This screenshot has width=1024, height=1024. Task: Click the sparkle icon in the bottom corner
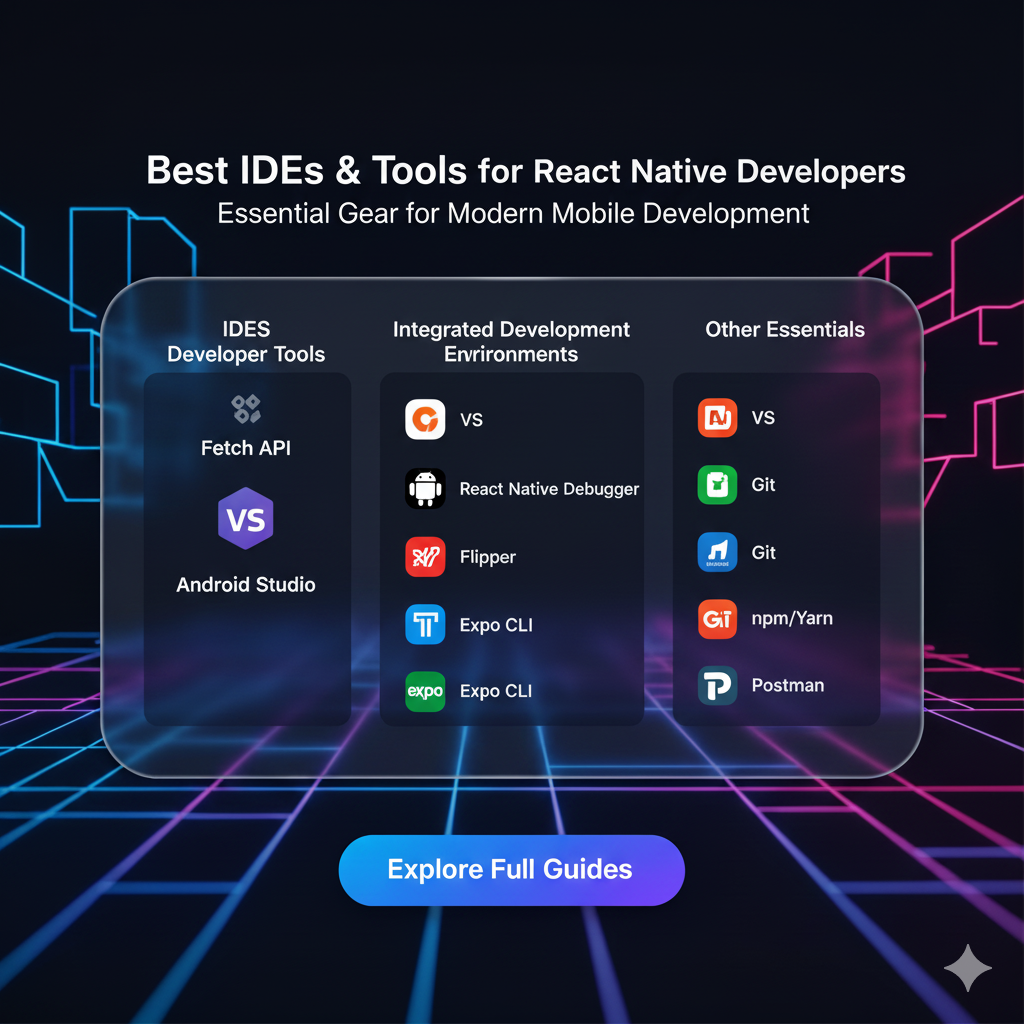point(967,967)
